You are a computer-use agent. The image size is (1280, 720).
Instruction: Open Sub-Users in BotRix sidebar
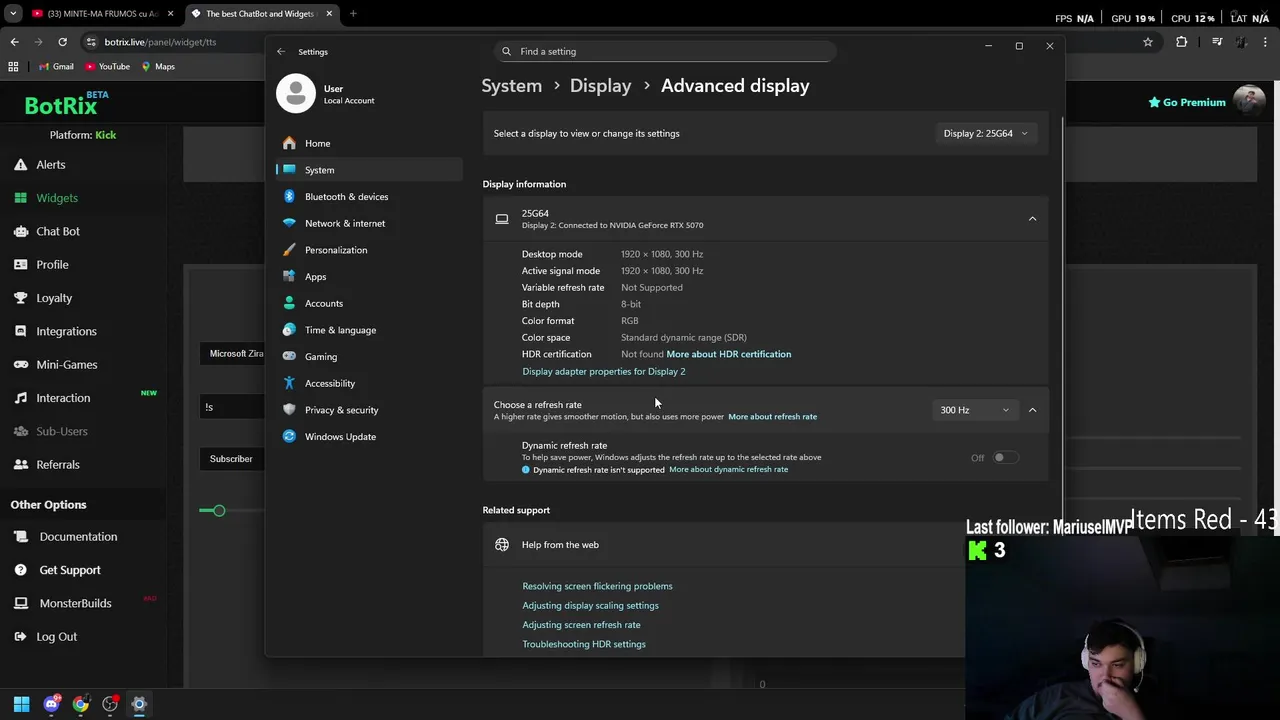61,431
